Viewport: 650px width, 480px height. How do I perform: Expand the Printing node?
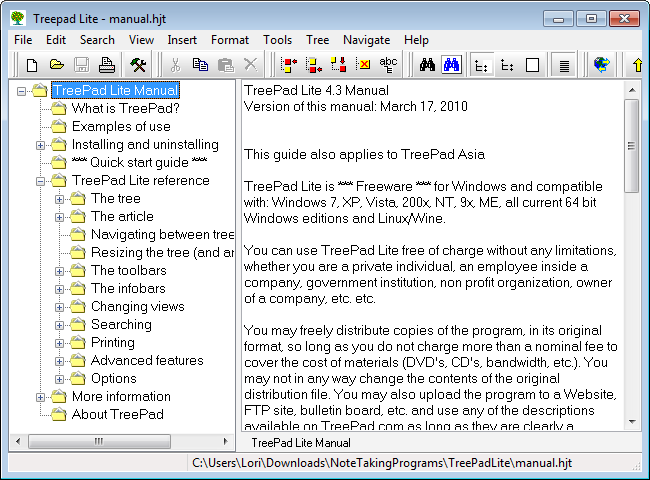pyautogui.click(x=59, y=344)
